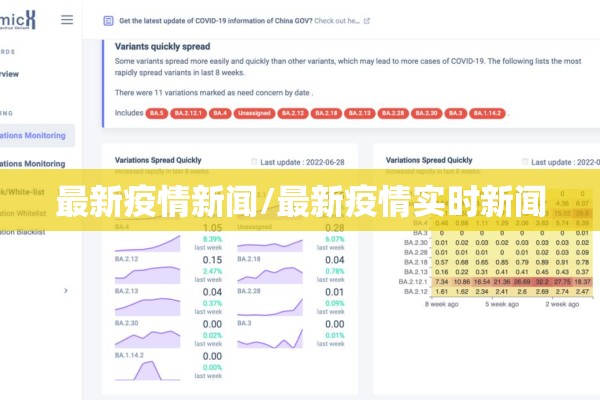Click the BA.2.28 sparkline chart
Image resolution: width=600 pixels, height=400 pixels.
270,307
